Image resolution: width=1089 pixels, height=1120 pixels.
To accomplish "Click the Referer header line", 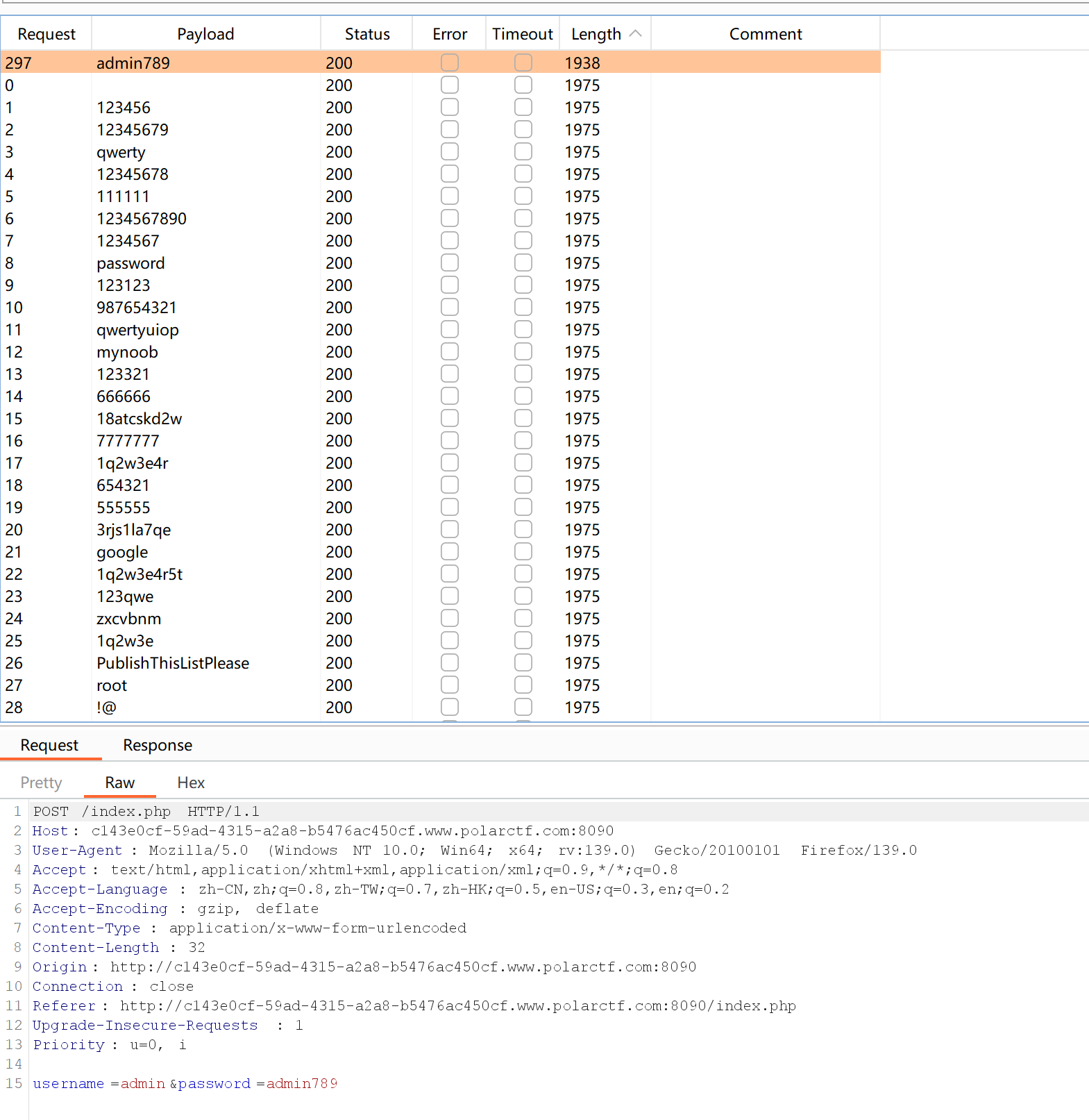I will 414,1005.
